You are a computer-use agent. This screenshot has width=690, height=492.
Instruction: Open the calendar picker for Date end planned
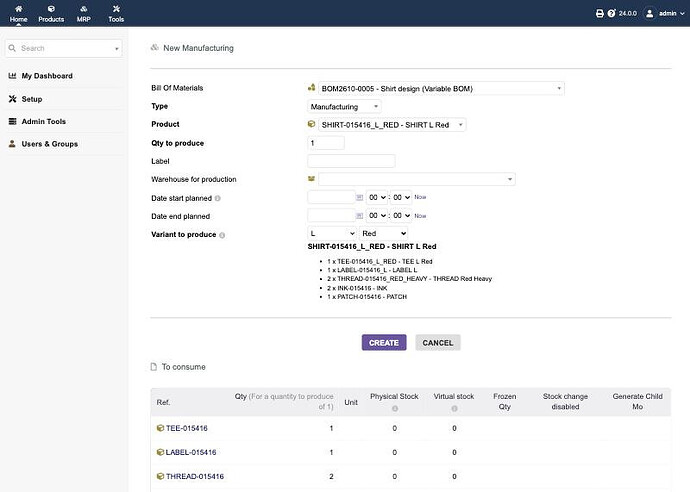tap(360, 216)
